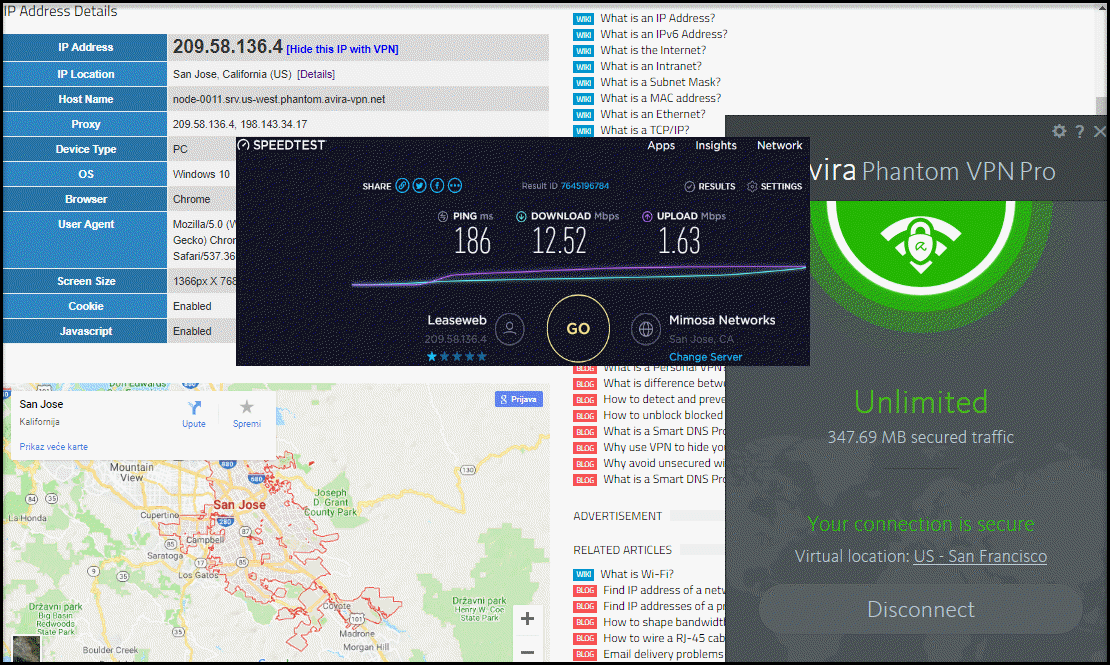Click Change Server link

tap(705, 357)
